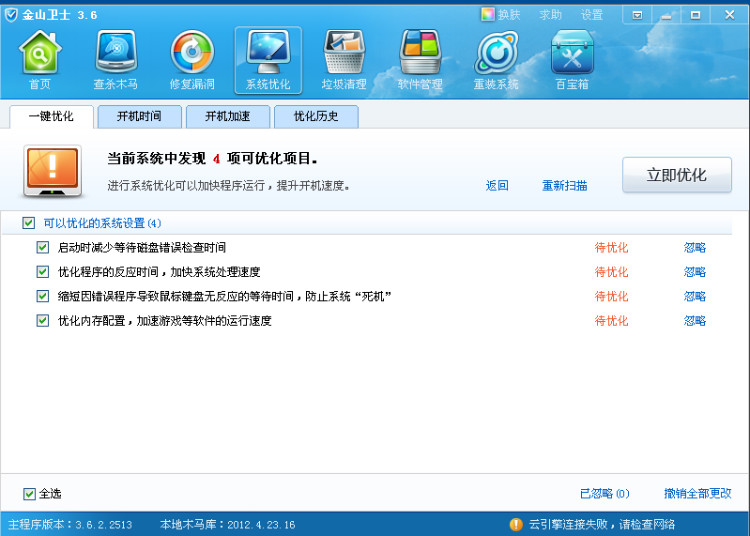Ignore the 优化内存配置 item
Image resolution: width=750 pixels, height=536 pixels.
tap(695, 321)
